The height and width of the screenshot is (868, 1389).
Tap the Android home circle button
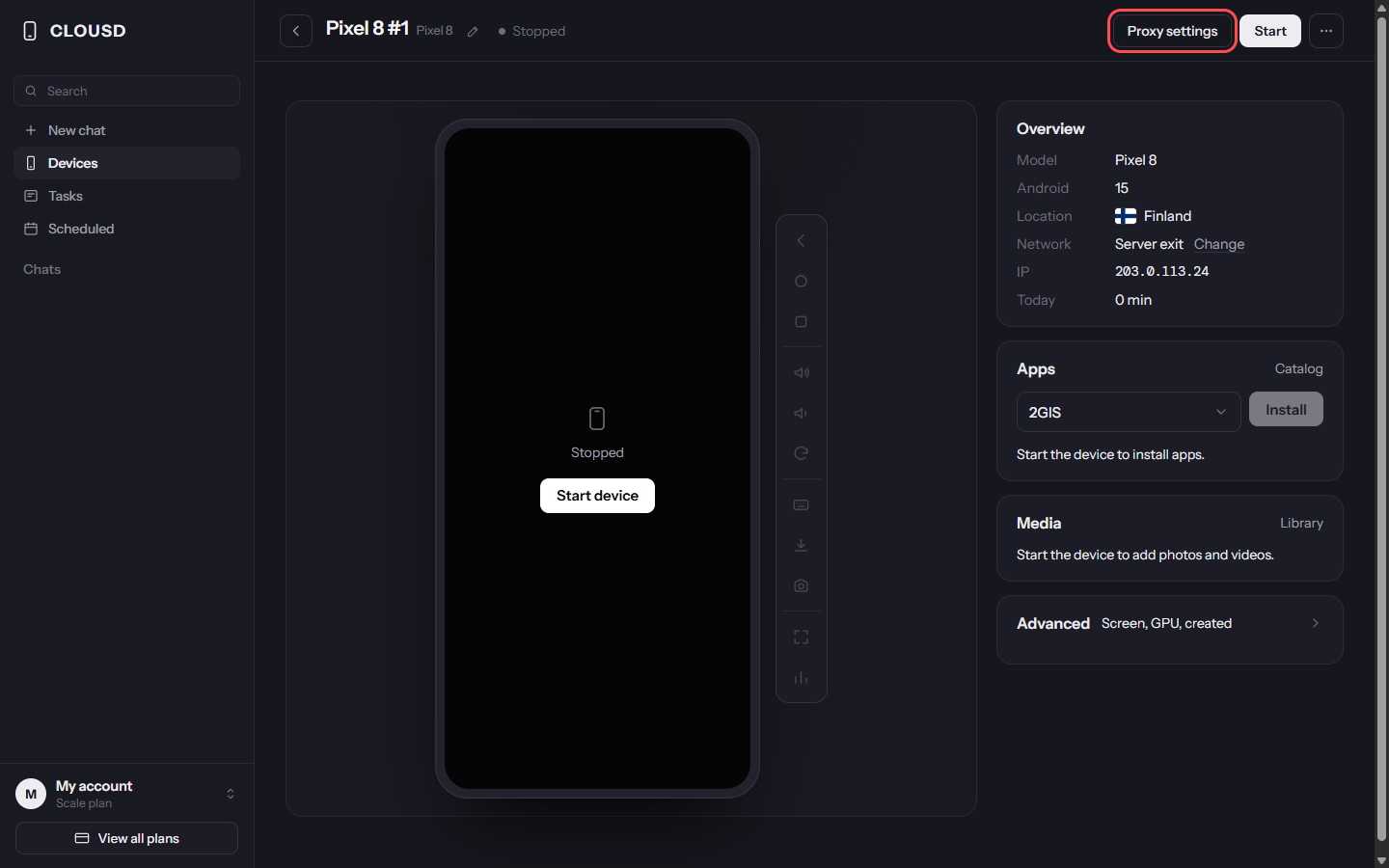(801, 282)
